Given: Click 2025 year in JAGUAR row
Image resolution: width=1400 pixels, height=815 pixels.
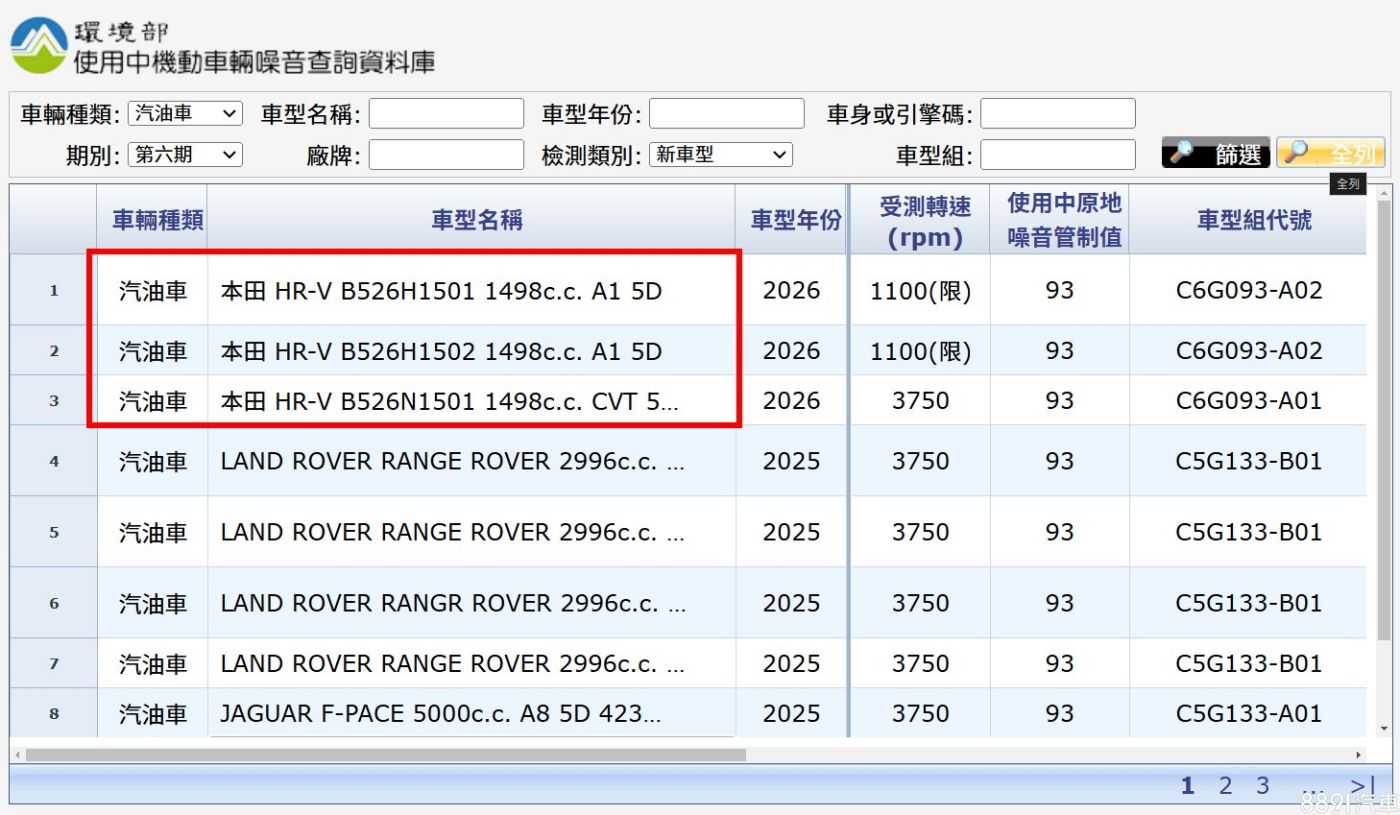Looking at the screenshot, I should (791, 714).
